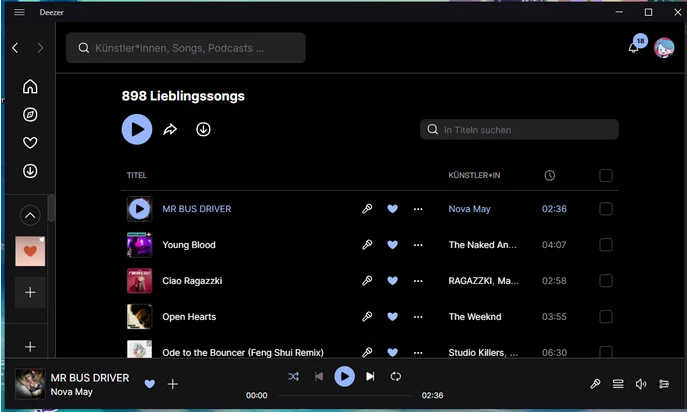Go back with the left arrow

pyautogui.click(x=15, y=48)
